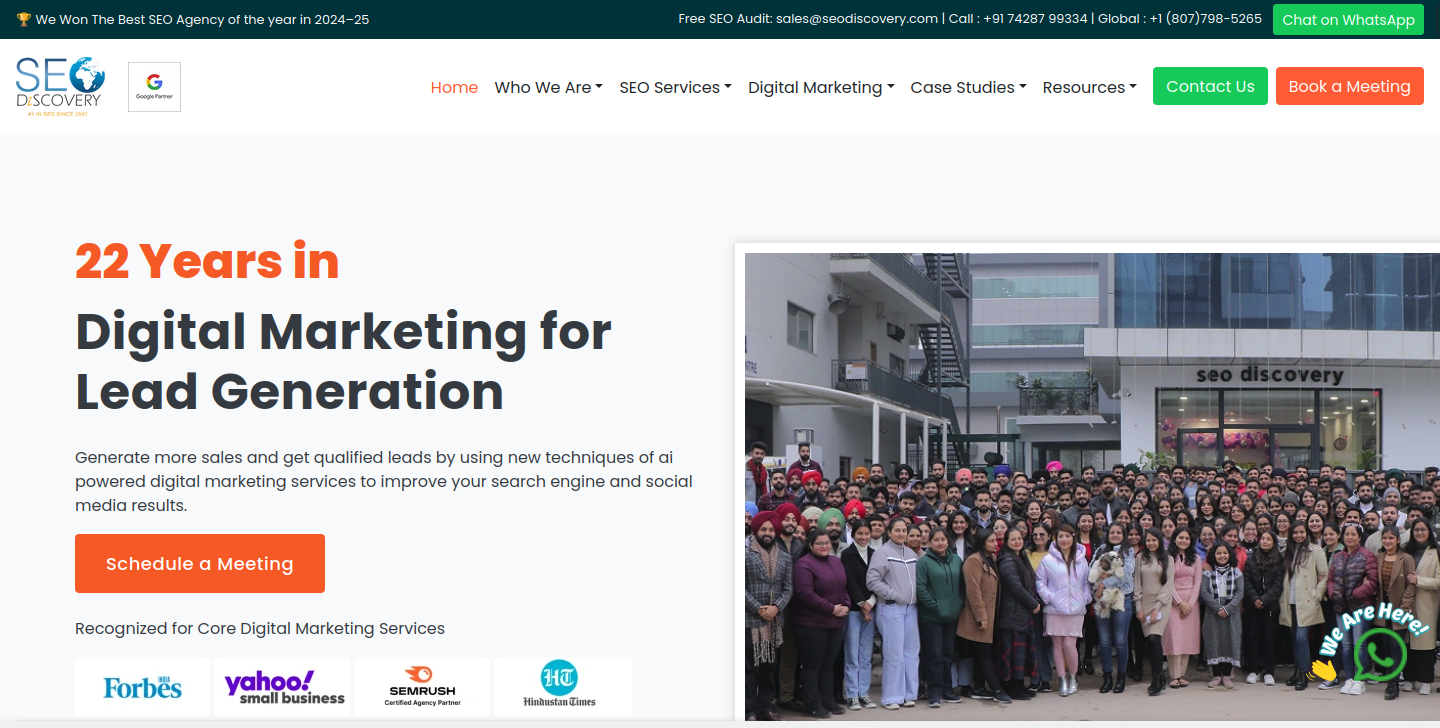The image size is (1440, 728).
Task: Open the Resources dropdown menu
Action: pos(1089,87)
